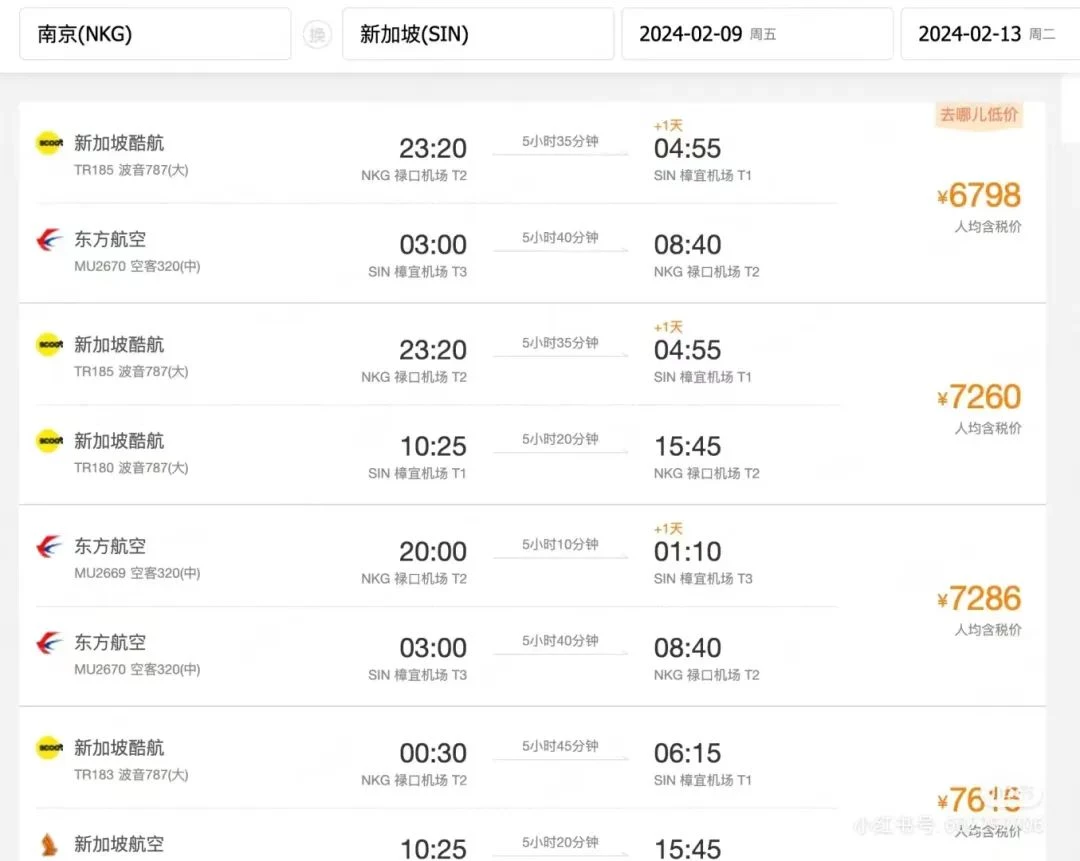The width and height of the screenshot is (1080, 861).
Task: Click the 15:45 arrival time of flight TR180
Action: click(687, 446)
